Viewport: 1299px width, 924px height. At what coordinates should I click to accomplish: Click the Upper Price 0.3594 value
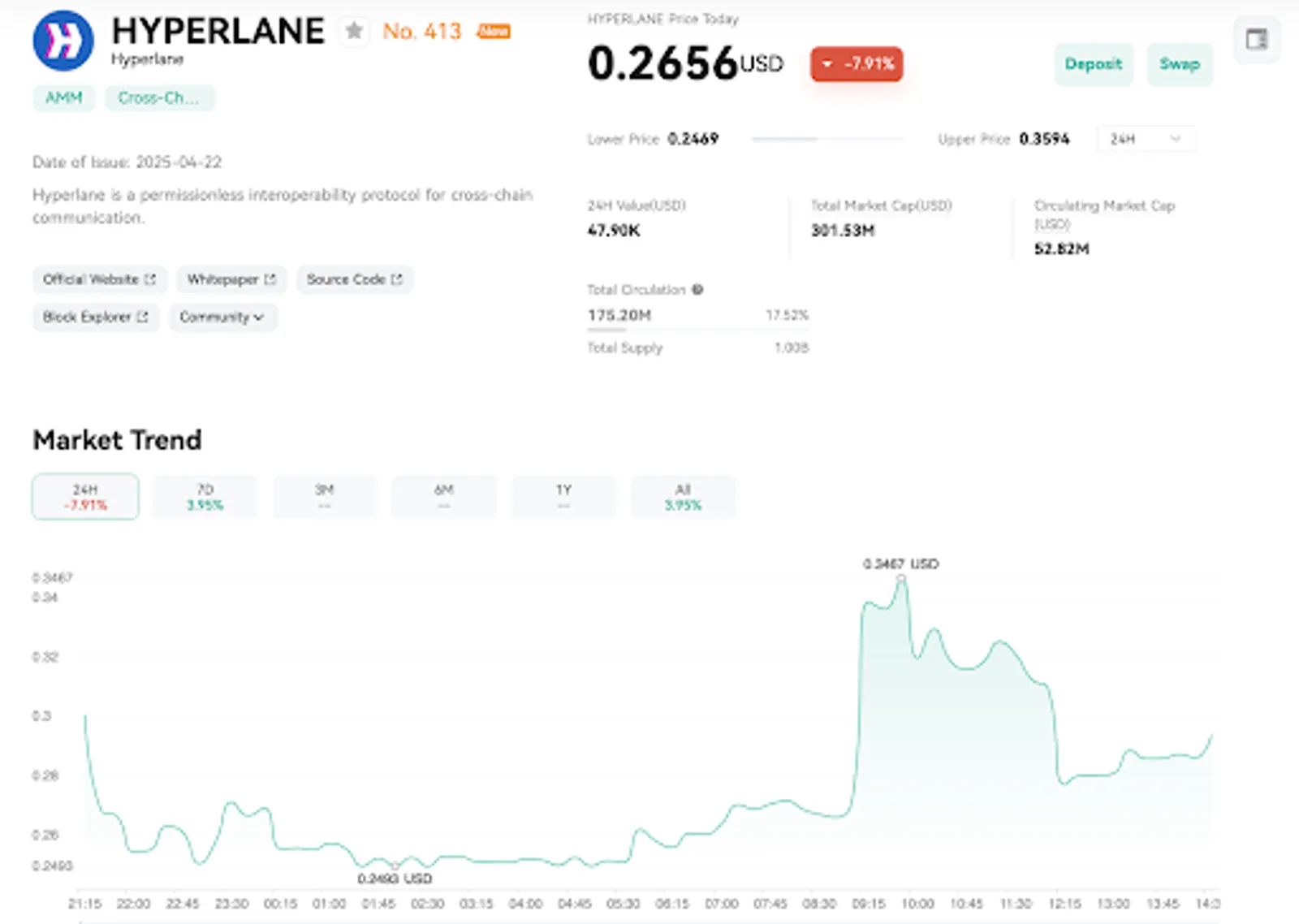point(1044,139)
